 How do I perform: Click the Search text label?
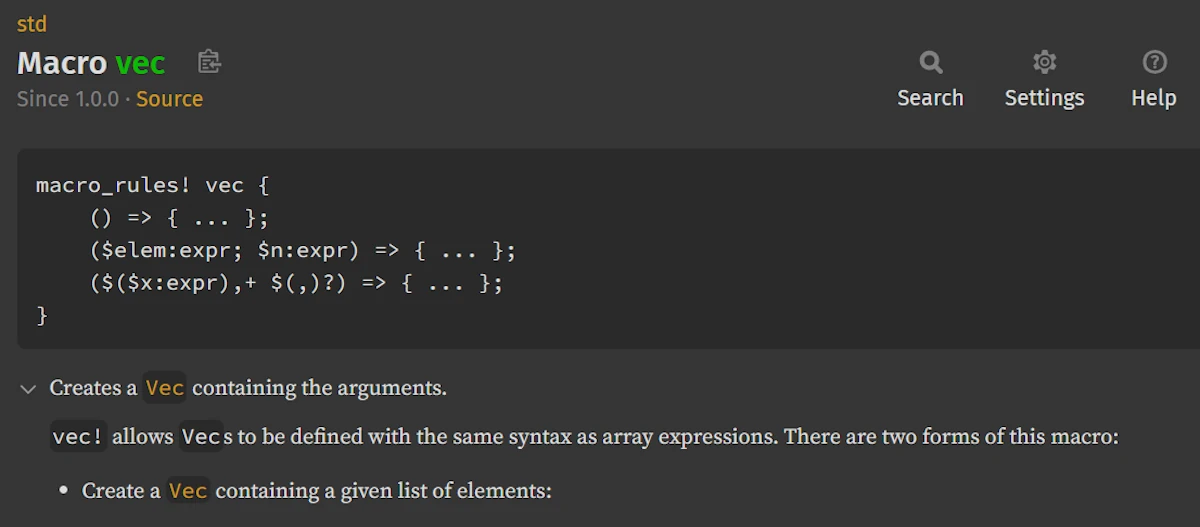930,98
